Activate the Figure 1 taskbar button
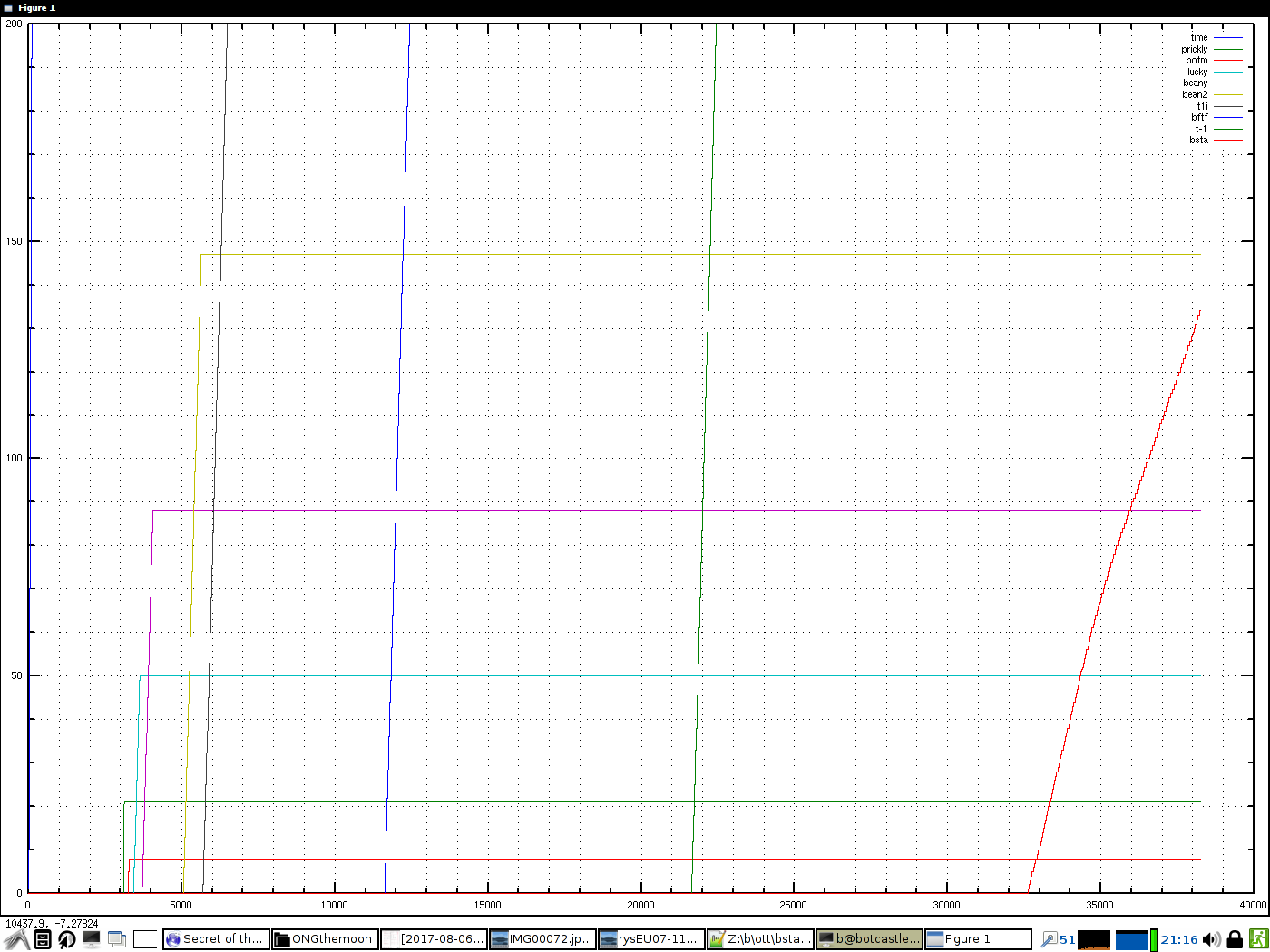The height and width of the screenshot is (952, 1270). [978, 939]
